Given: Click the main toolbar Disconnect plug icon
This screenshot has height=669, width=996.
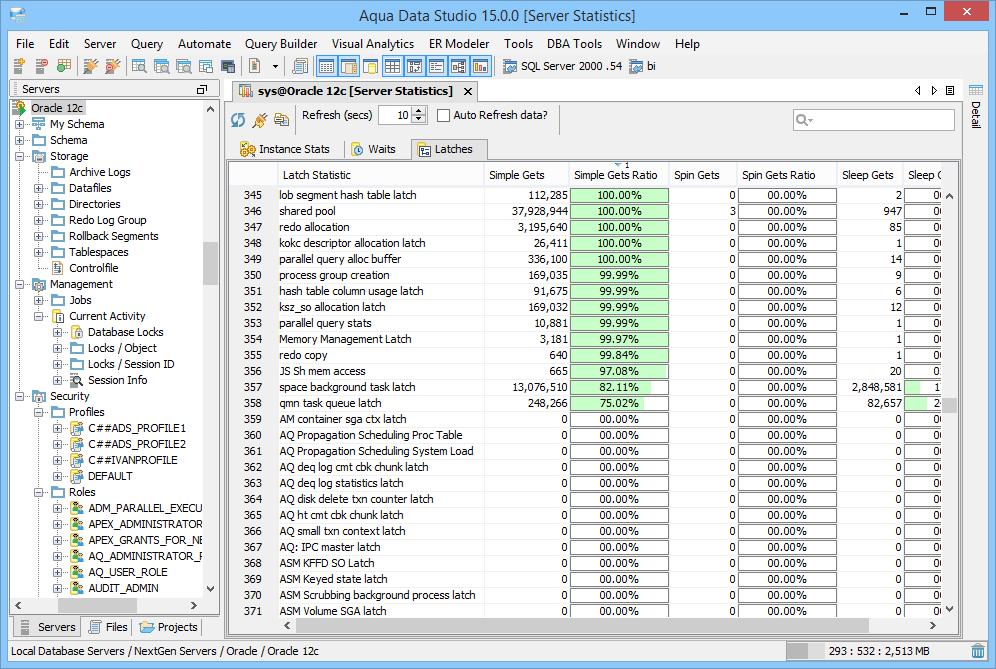Looking at the screenshot, I should pos(112,66).
